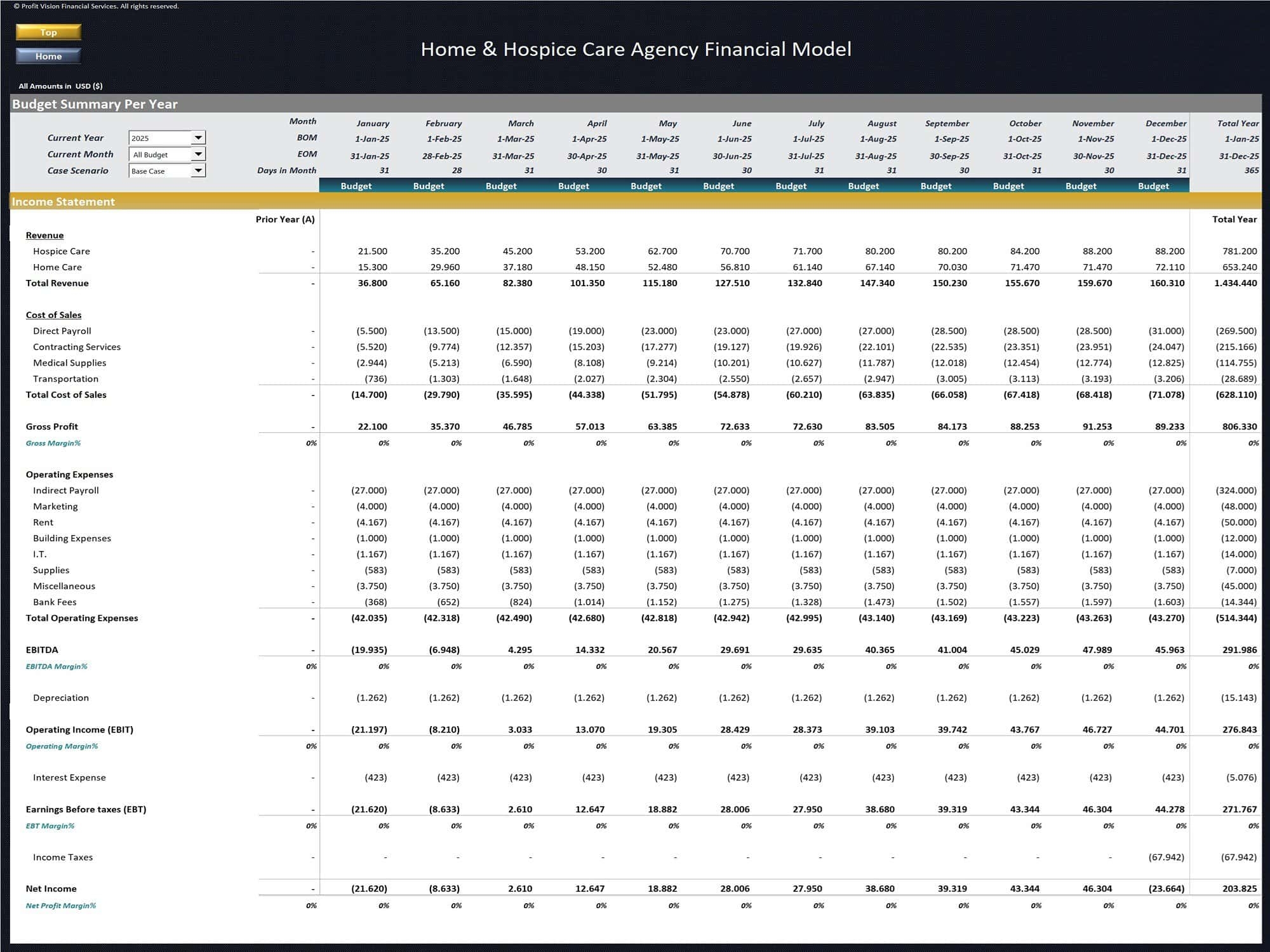Open the Current Year dropdown
The image size is (1270, 952).
click(198, 138)
